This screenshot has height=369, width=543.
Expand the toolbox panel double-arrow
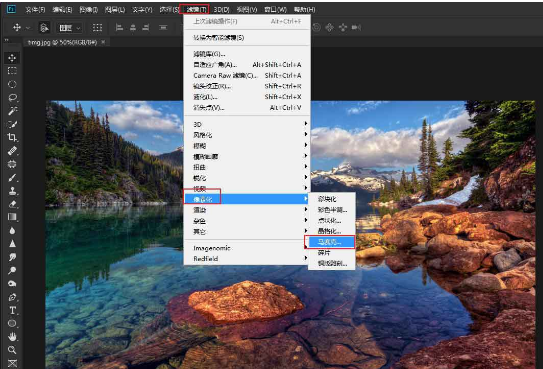click(6, 40)
